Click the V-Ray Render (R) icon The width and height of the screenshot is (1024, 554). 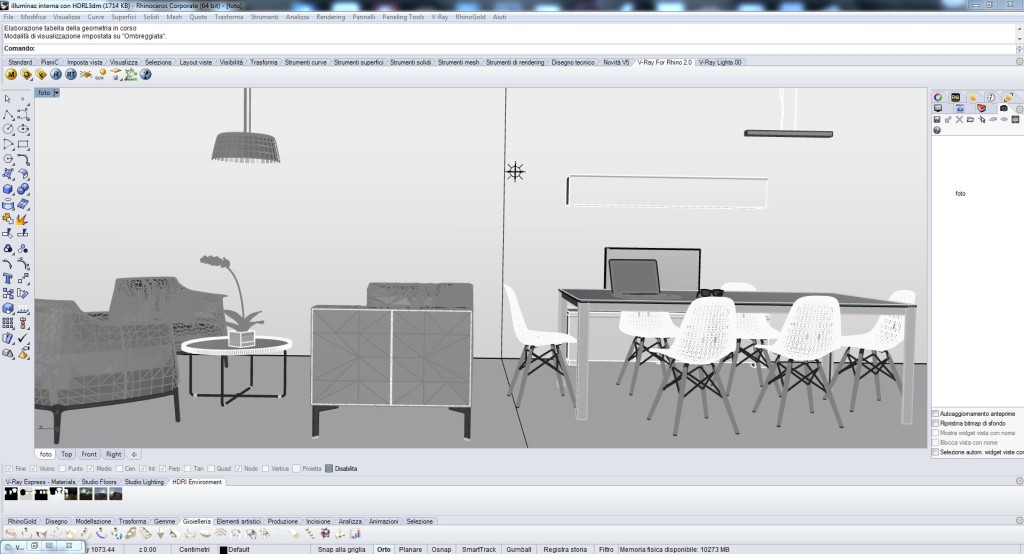pos(56,74)
